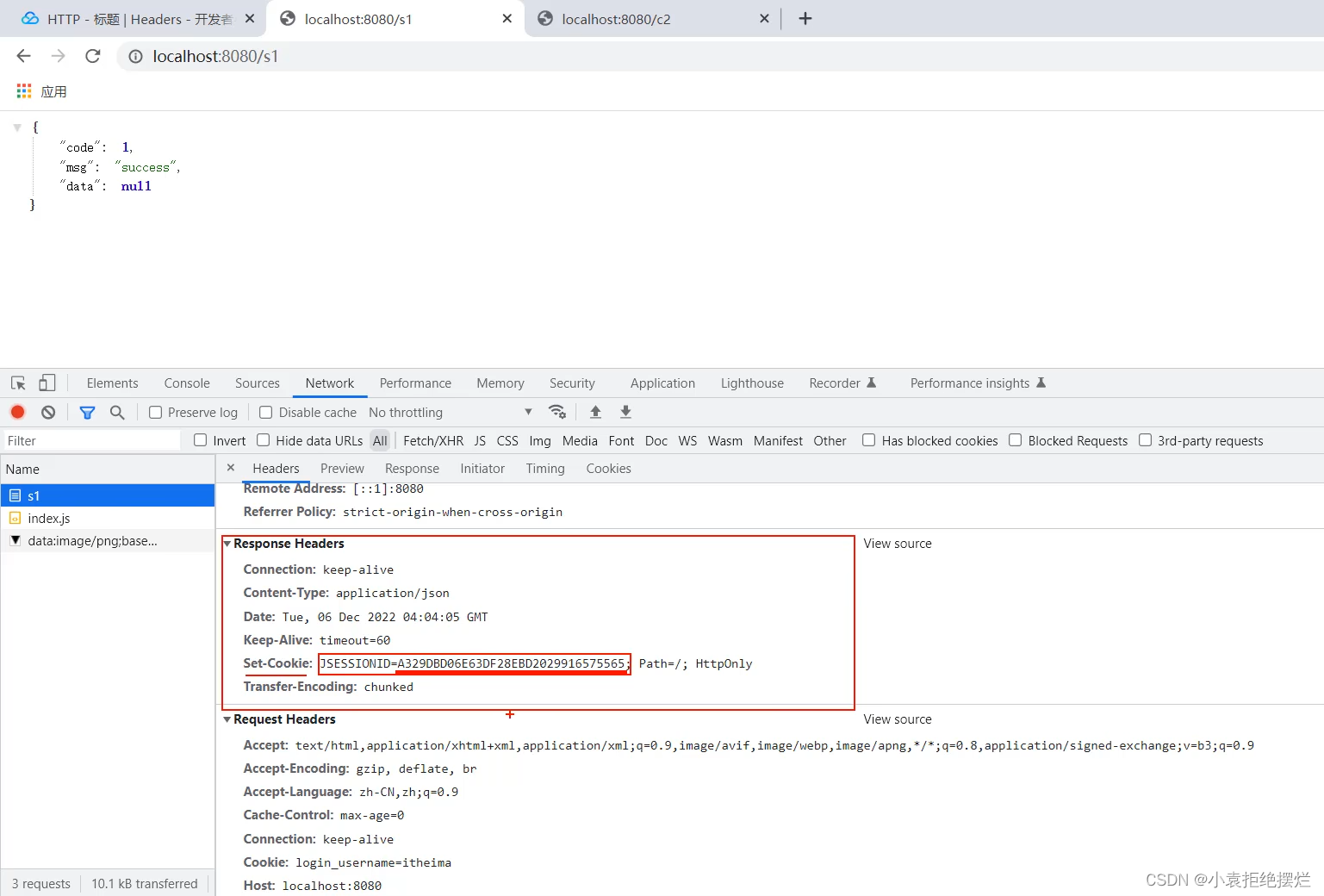This screenshot has height=896, width=1324.
Task: Close the request details pane
Action: point(231,468)
